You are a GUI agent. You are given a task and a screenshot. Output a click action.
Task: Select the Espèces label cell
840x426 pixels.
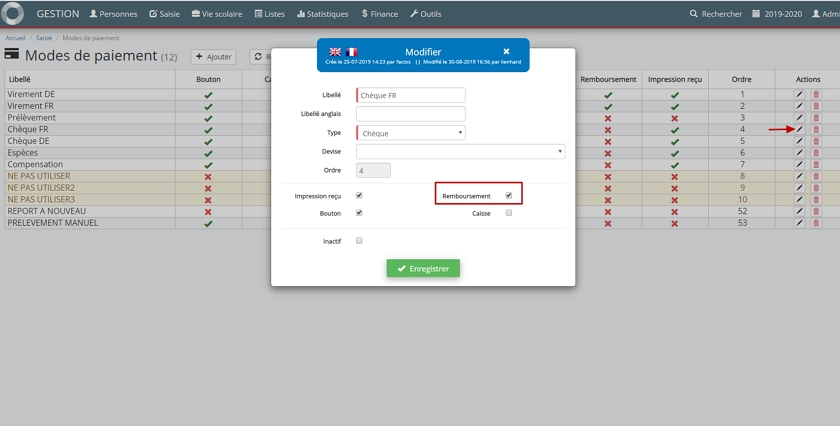coord(90,153)
